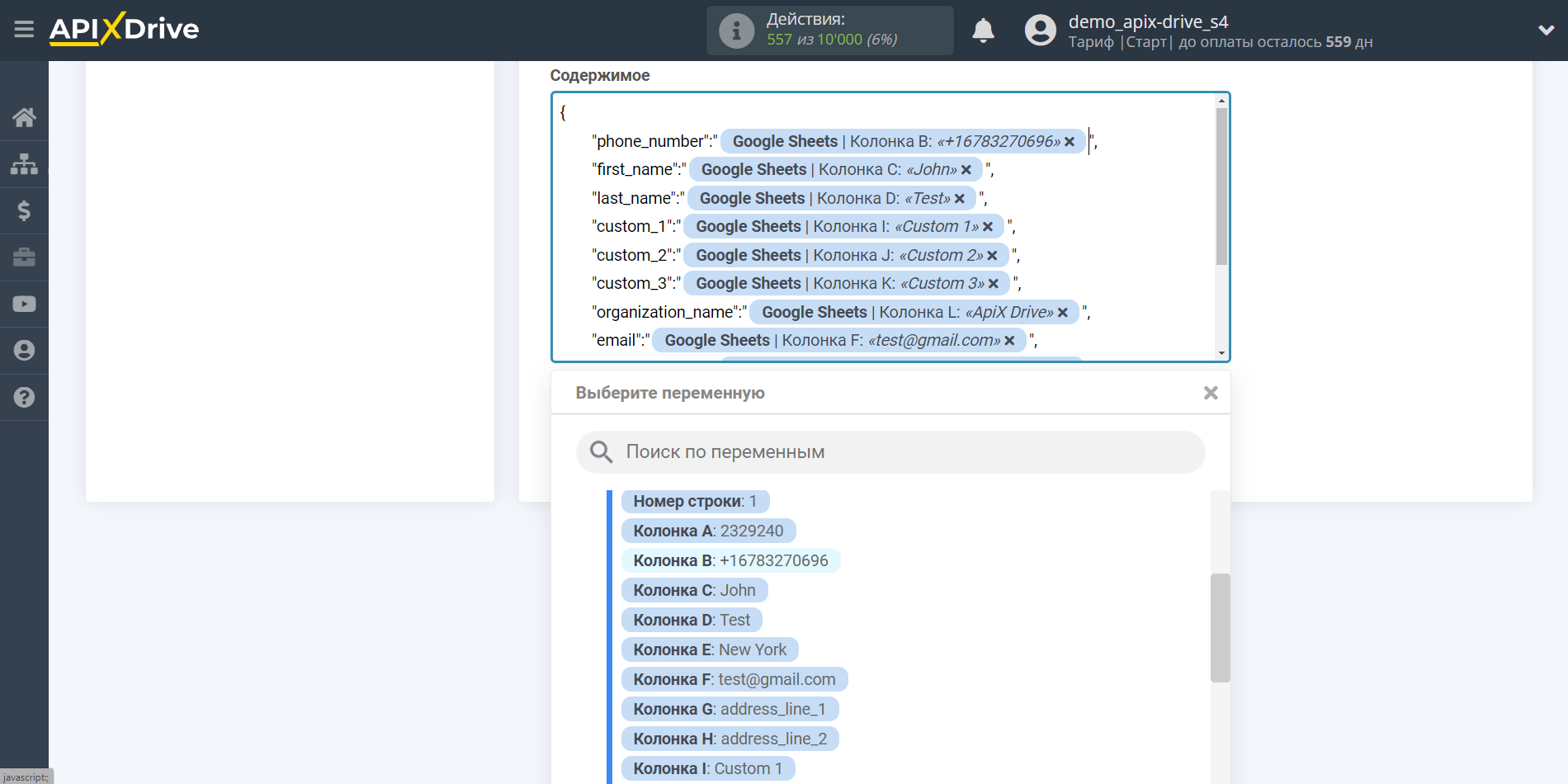Remove the Колонка J custom_2 tag
Viewport: 1568px width, 784px height.
point(993,256)
